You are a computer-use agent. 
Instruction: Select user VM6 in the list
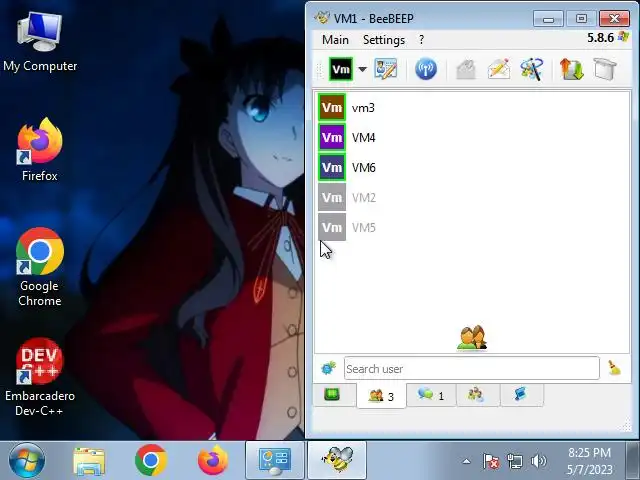(x=472, y=167)
